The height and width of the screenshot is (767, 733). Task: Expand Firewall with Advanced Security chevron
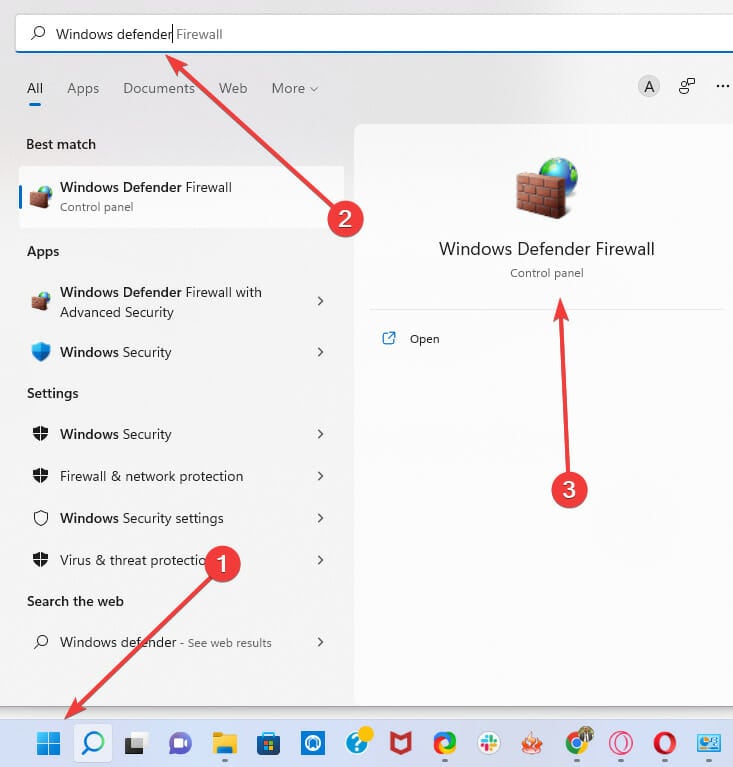point(321,301)
